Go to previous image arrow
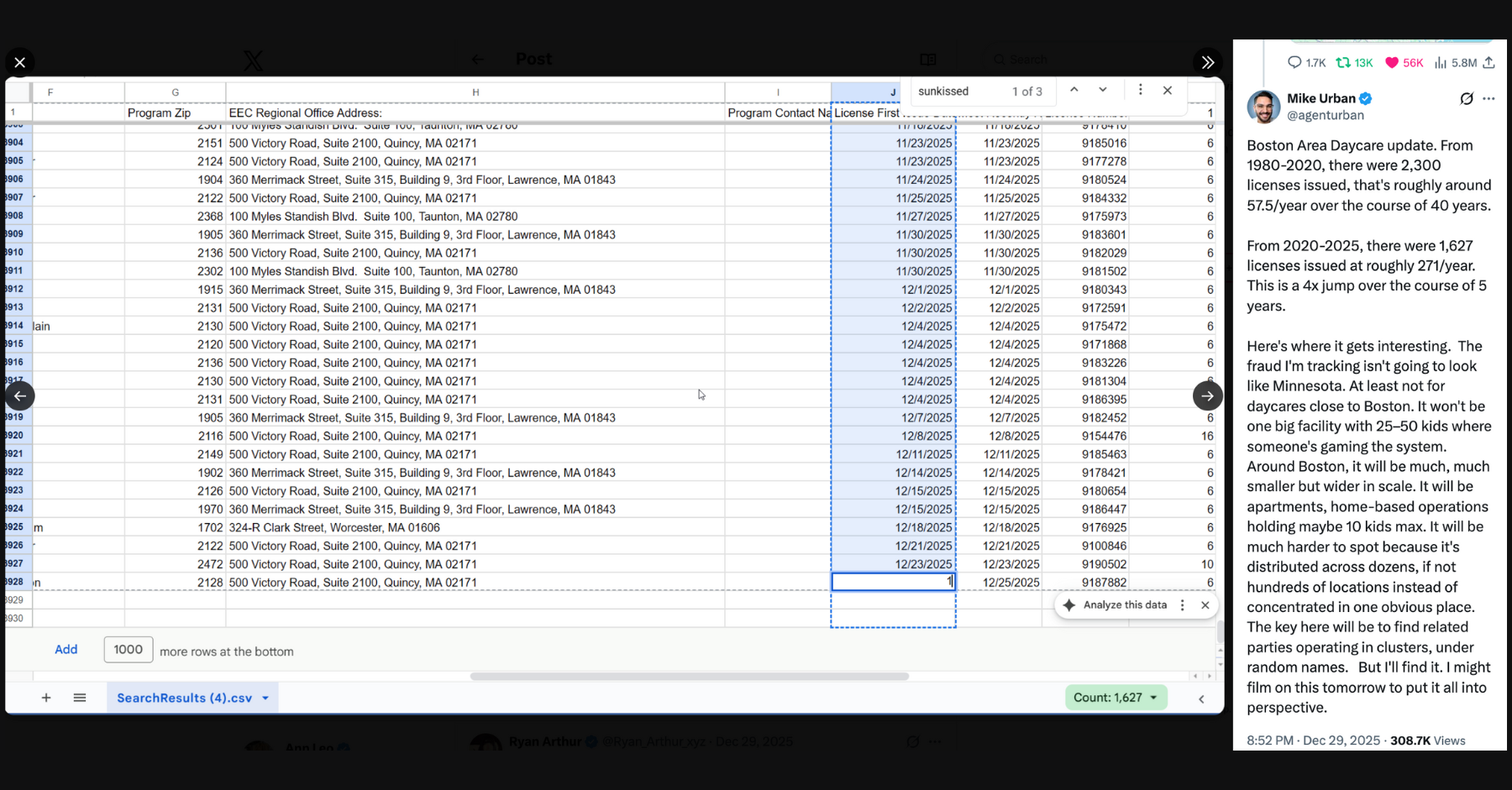Image resolution: width=1512 pixels, height=790 pixels. pyautogui.click(x=19, y=396)
